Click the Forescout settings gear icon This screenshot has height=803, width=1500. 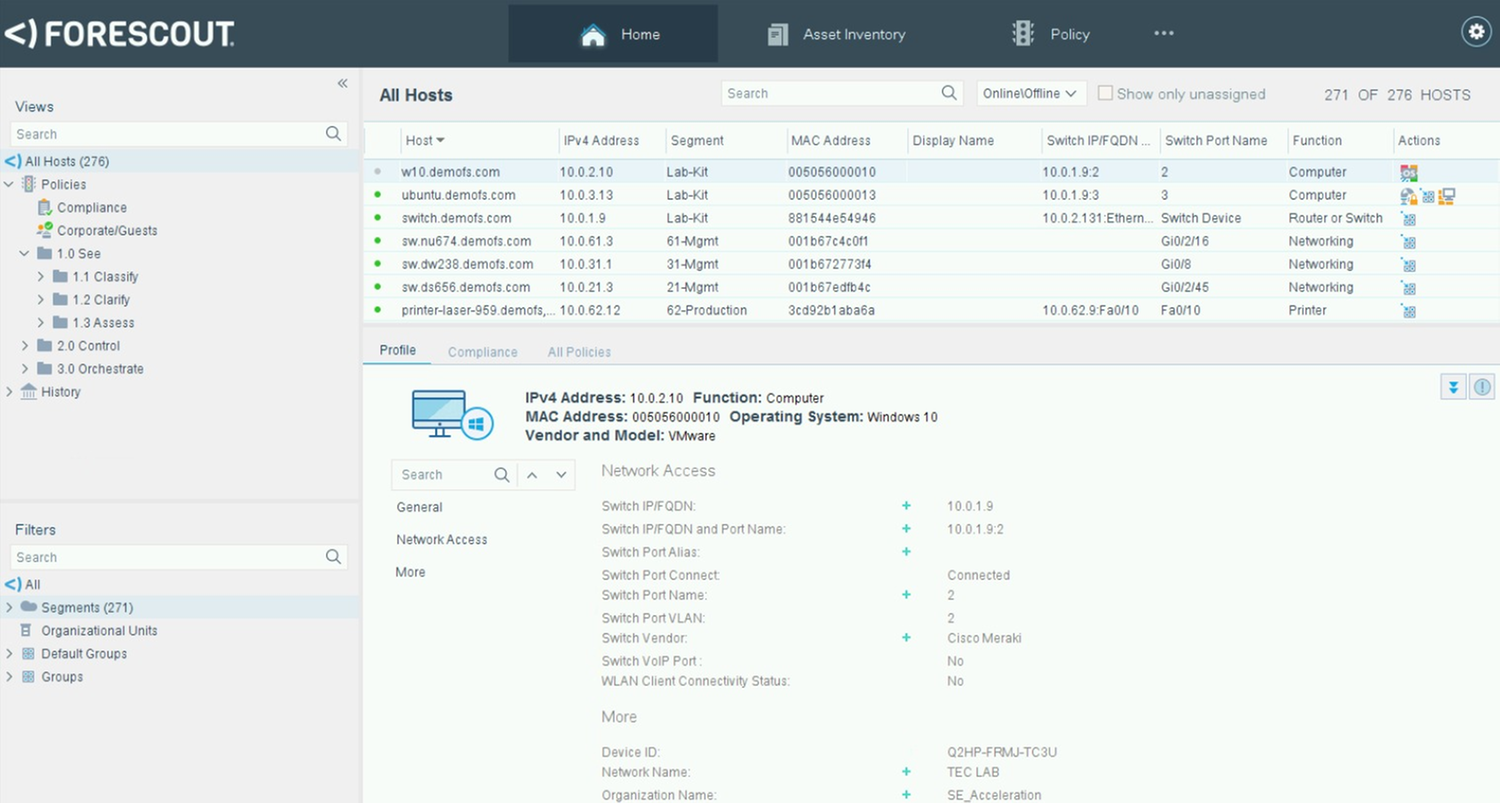[x=1476, y=32]
